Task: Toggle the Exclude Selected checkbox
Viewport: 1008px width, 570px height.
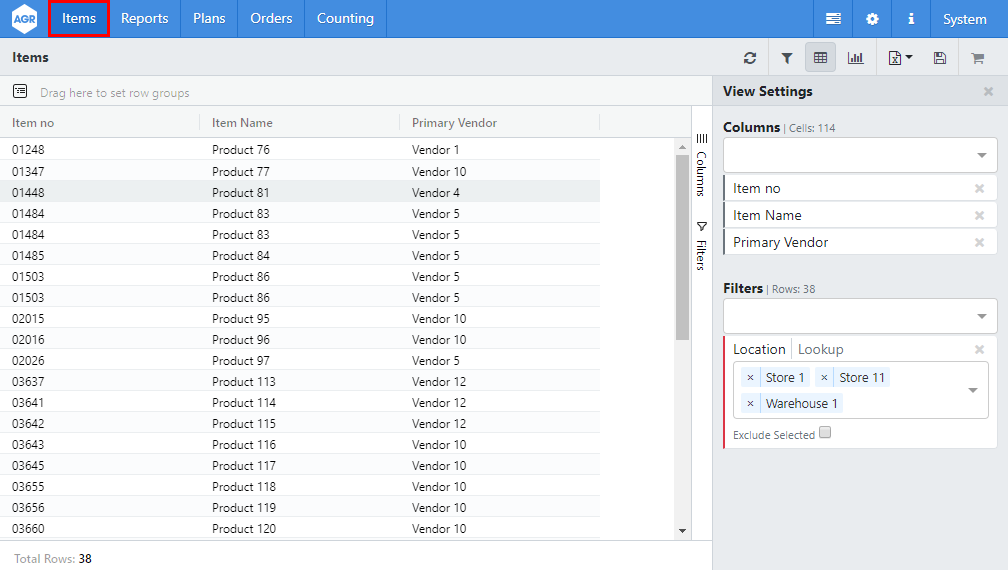Action: (825, 433)
